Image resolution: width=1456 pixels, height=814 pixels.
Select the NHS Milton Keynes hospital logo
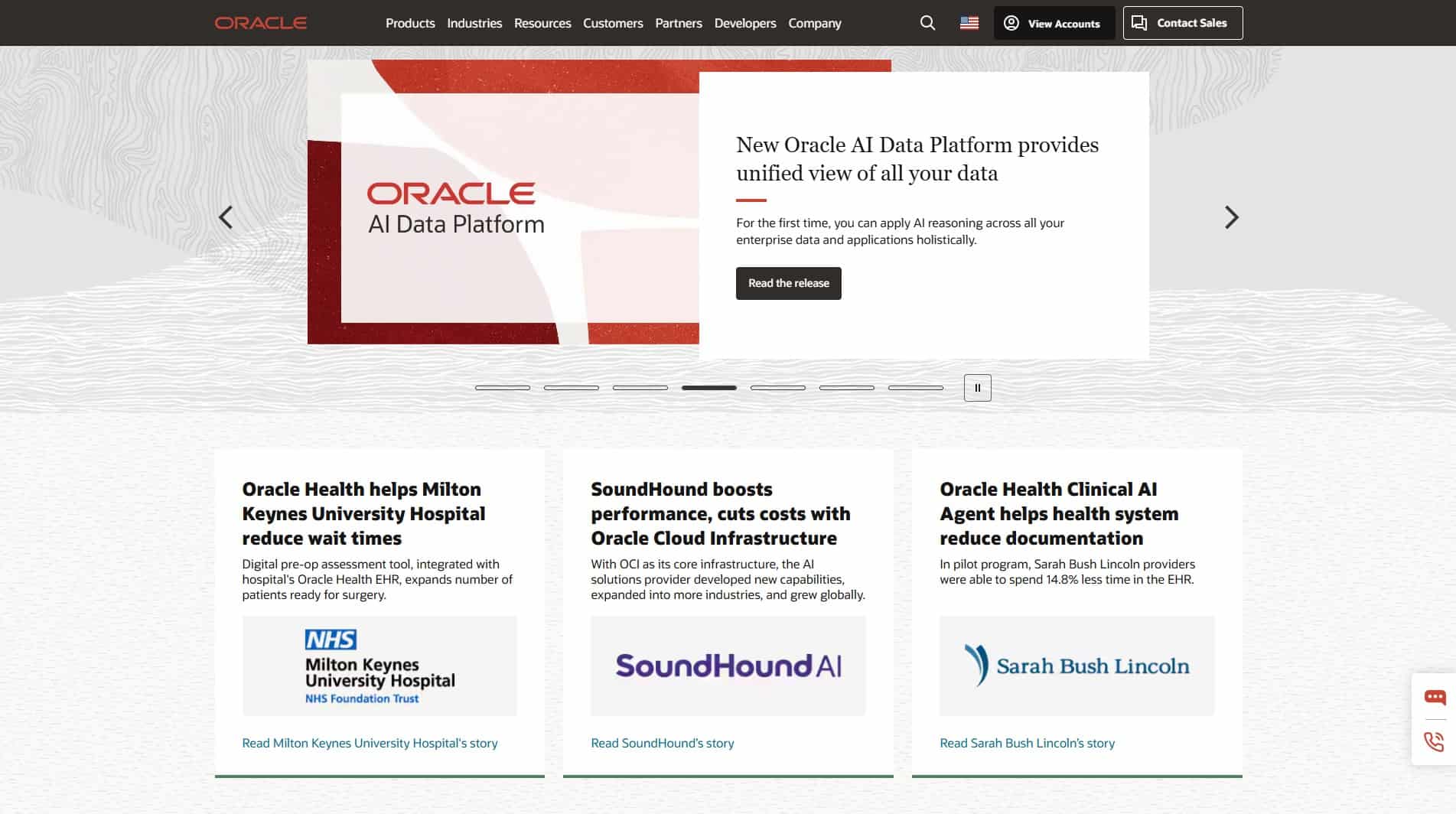[x=379, y=665]
